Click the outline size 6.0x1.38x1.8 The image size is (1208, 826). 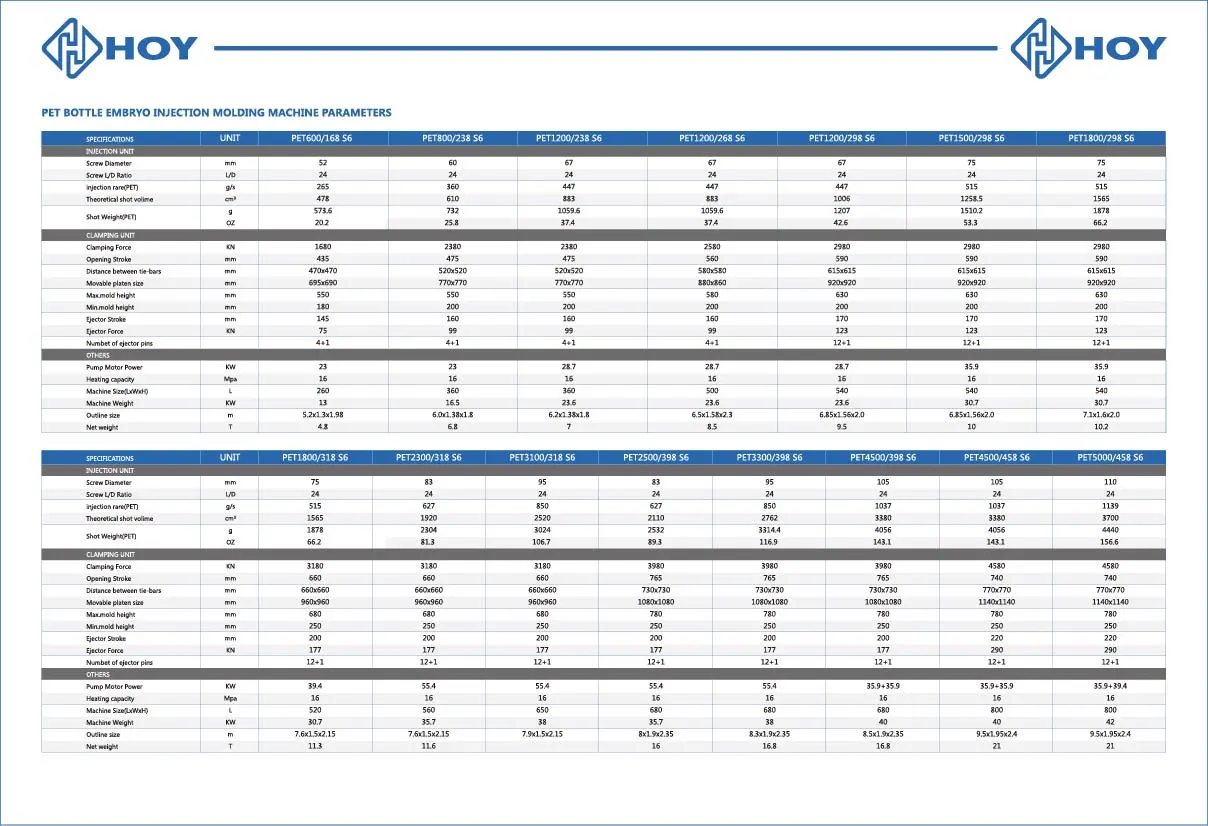(x=453, y=415)
